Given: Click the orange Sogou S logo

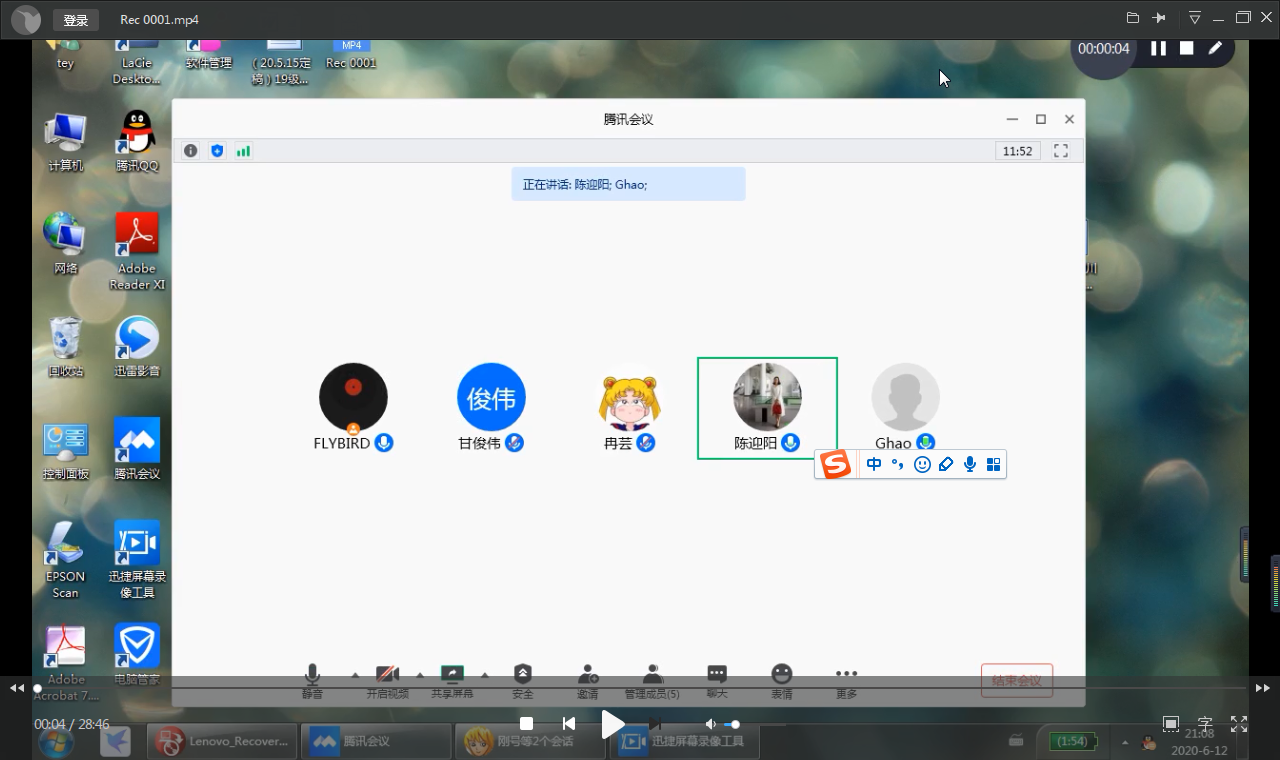Looking at the screenshot, I should pyautogui.click(x=835, y=464).
